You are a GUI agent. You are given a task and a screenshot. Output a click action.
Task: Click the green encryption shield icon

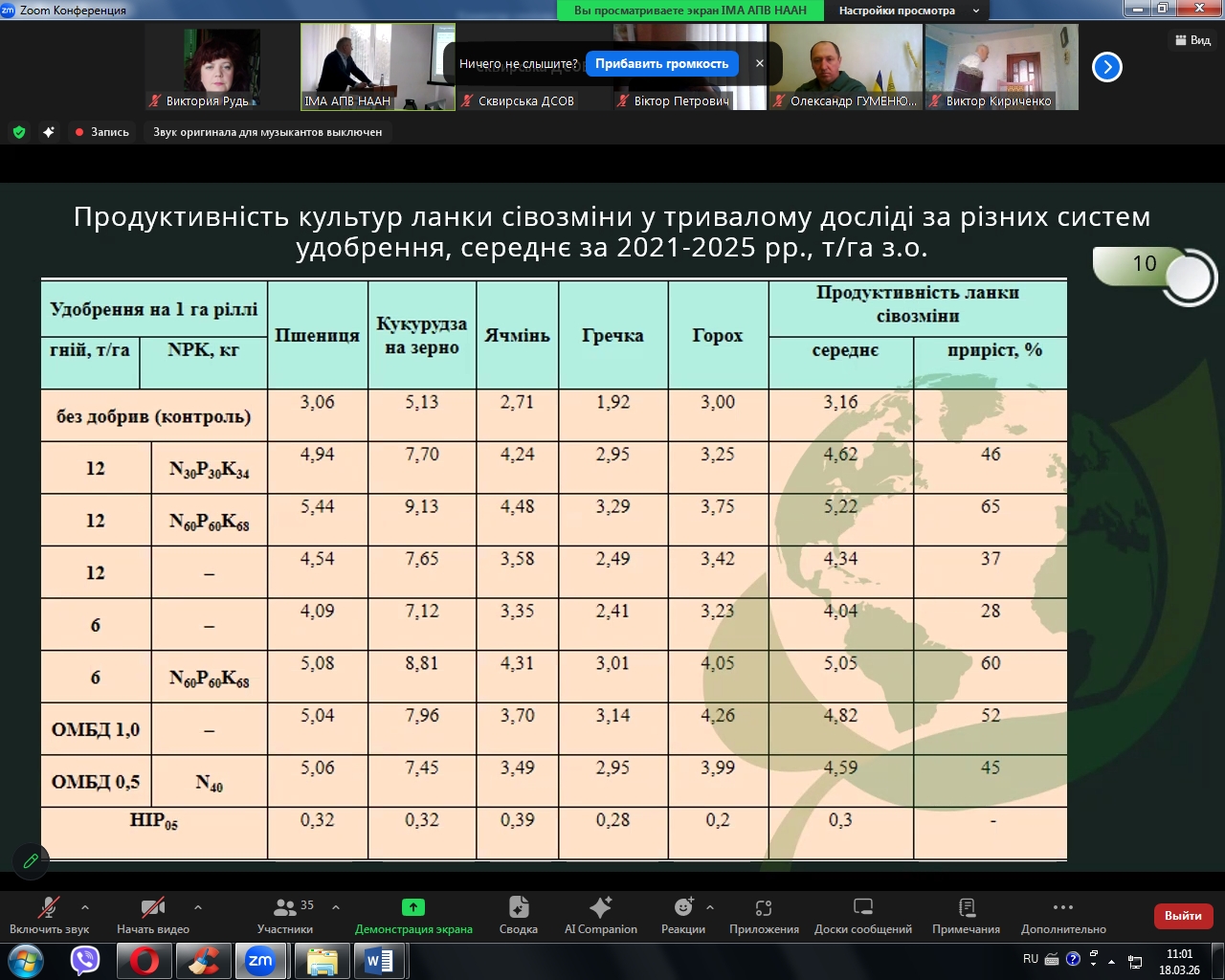point(19,132)
